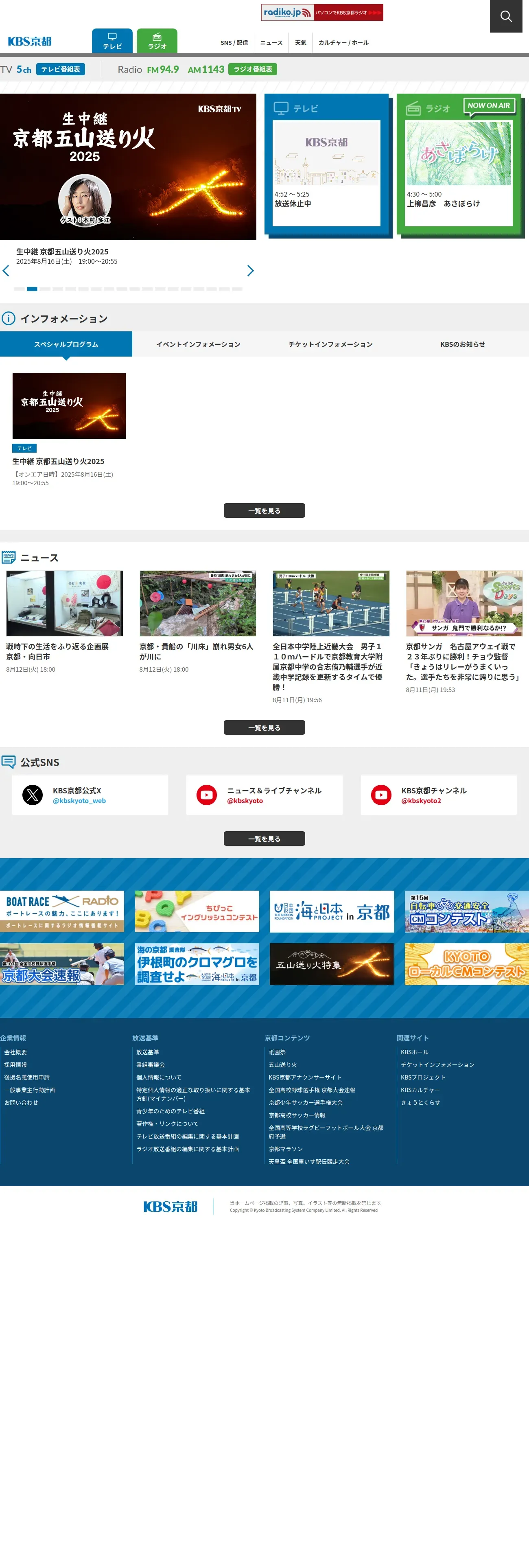This screenshot has width=529, height=1568.
Task: Advance carousel with the right chevron
Action: coord(250,271)
